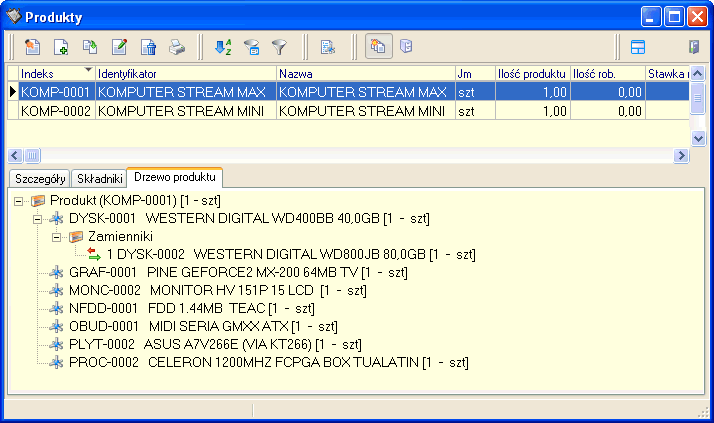Maximize the Produkty window
Screen dimensions: 714x423
click(x=674, y=17)
